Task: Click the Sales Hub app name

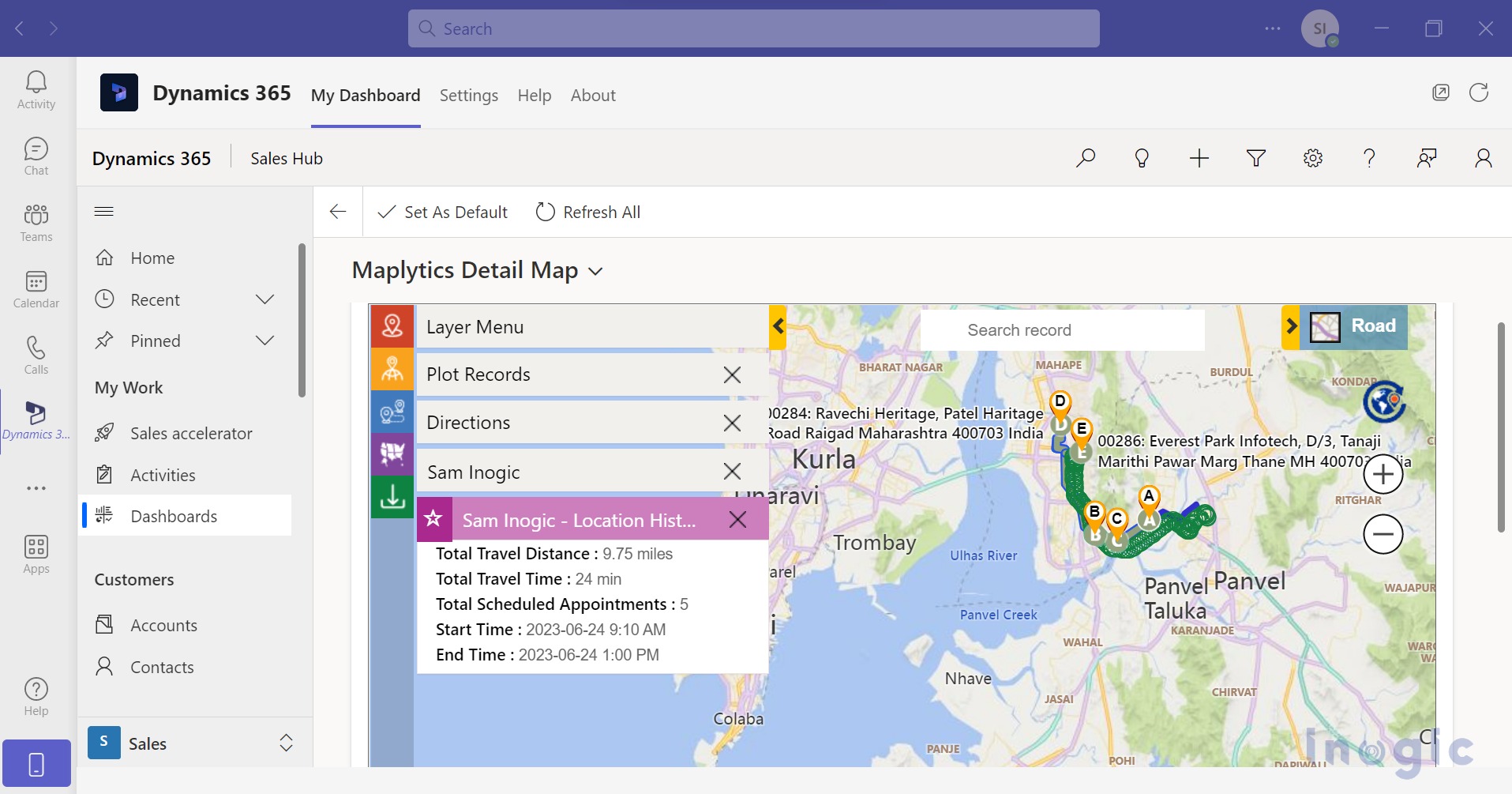Action: tap(287, 158)
